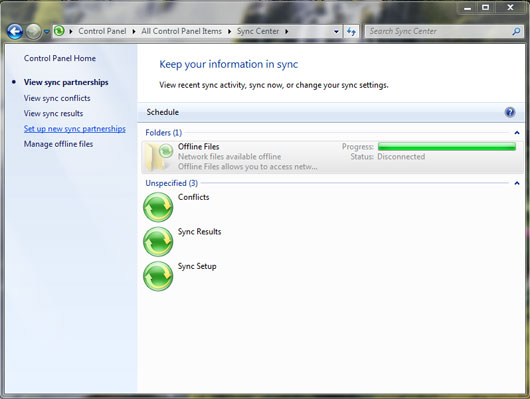Click the blue Back arrow button

click(15, 32)
